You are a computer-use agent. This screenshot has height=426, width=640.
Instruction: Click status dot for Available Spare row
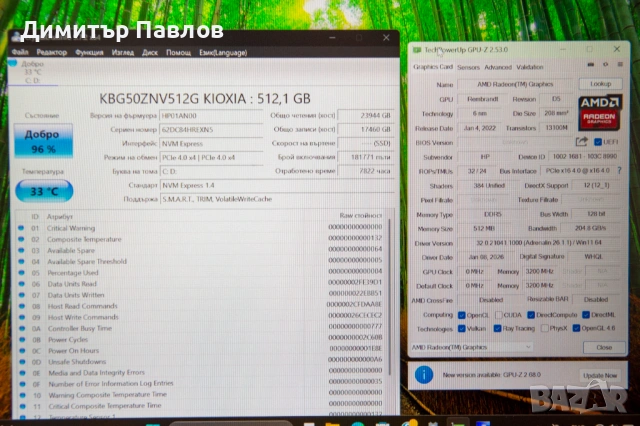[x=21, y=250]
